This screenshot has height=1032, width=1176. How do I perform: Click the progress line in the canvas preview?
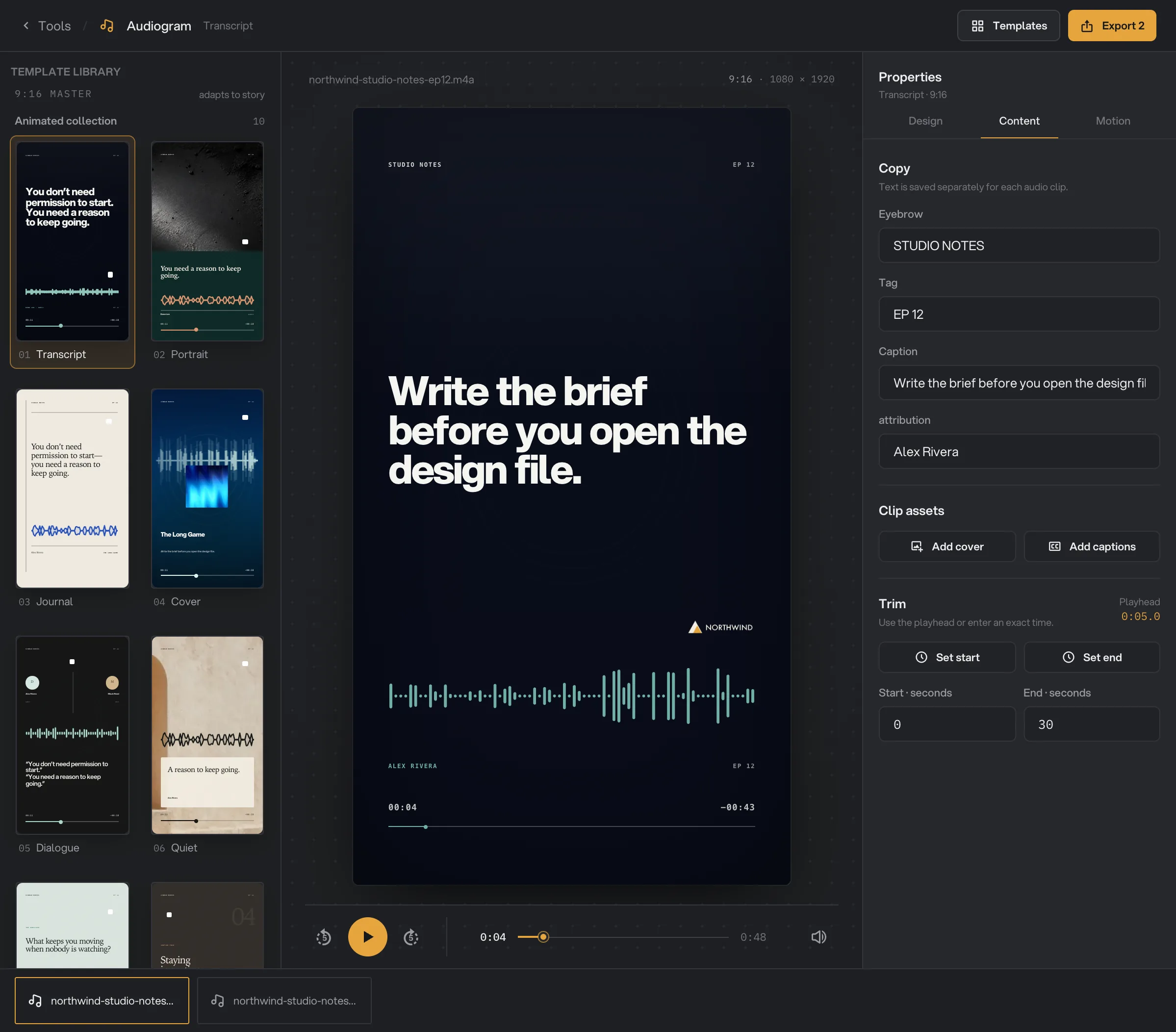point(571,826)
